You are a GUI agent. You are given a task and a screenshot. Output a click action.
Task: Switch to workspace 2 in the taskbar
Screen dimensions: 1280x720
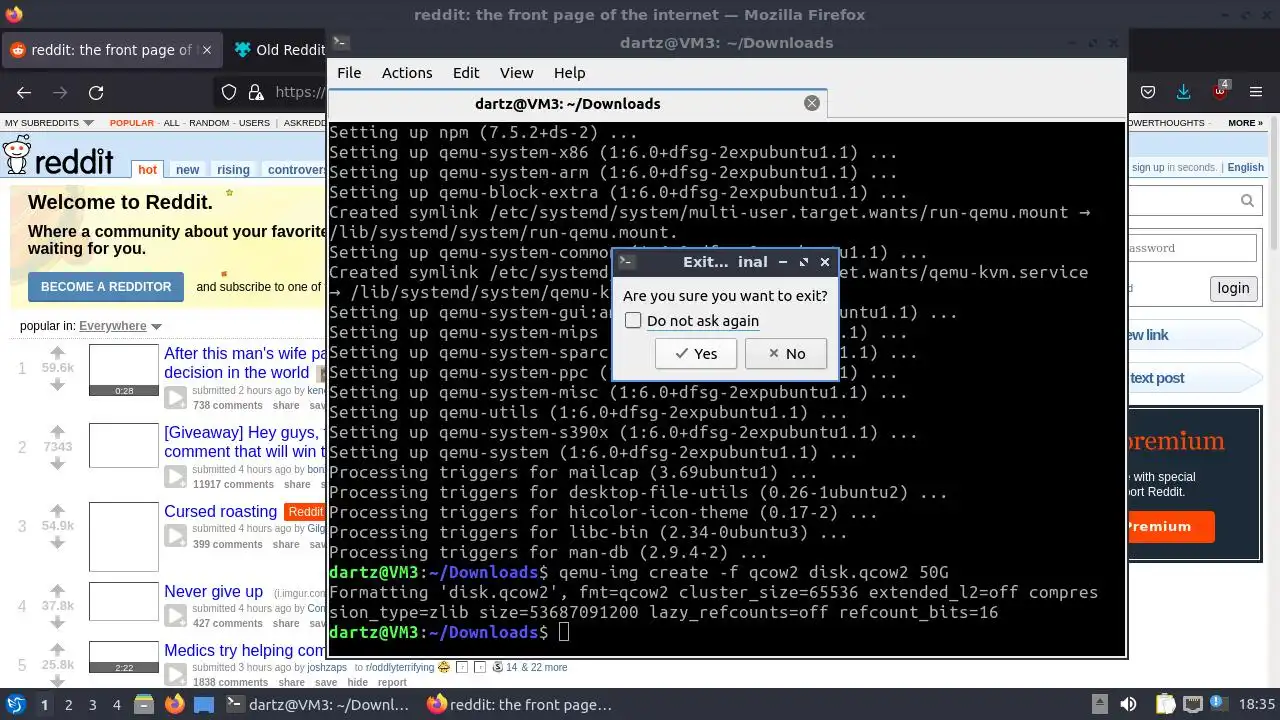click(68, 704)
